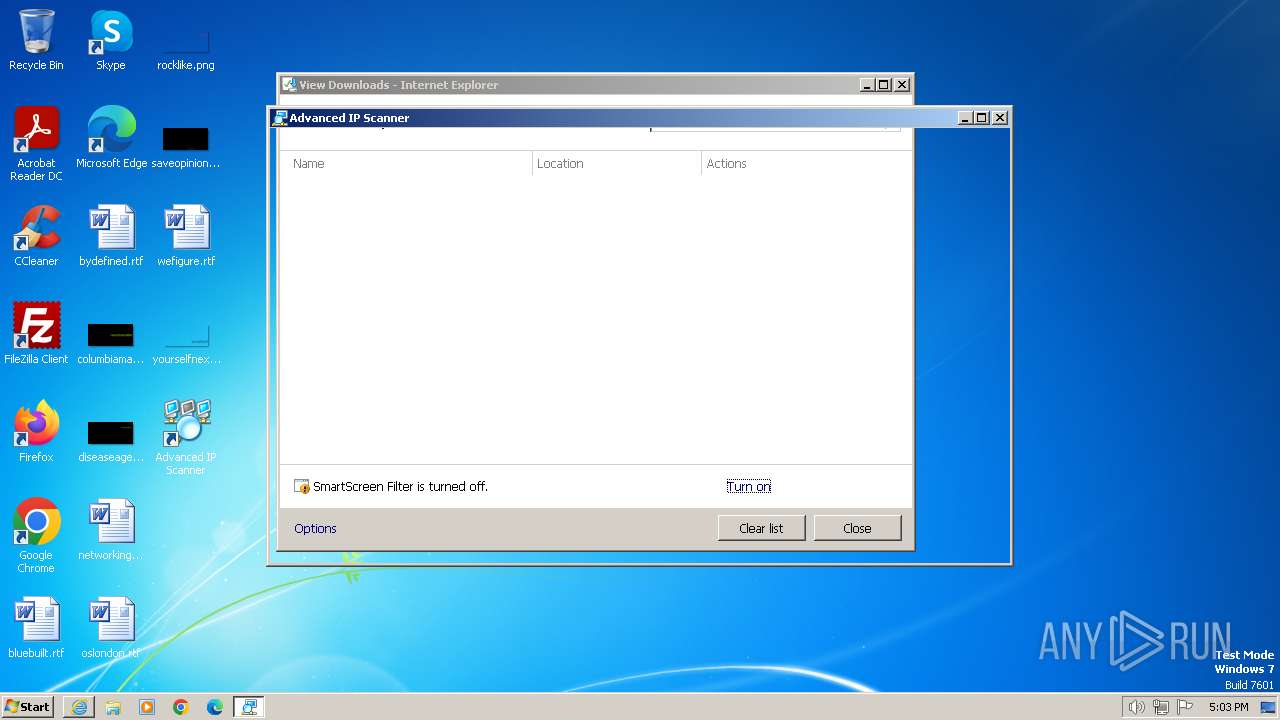Click the volume speaker tray icon

(x=1136, y=707)
